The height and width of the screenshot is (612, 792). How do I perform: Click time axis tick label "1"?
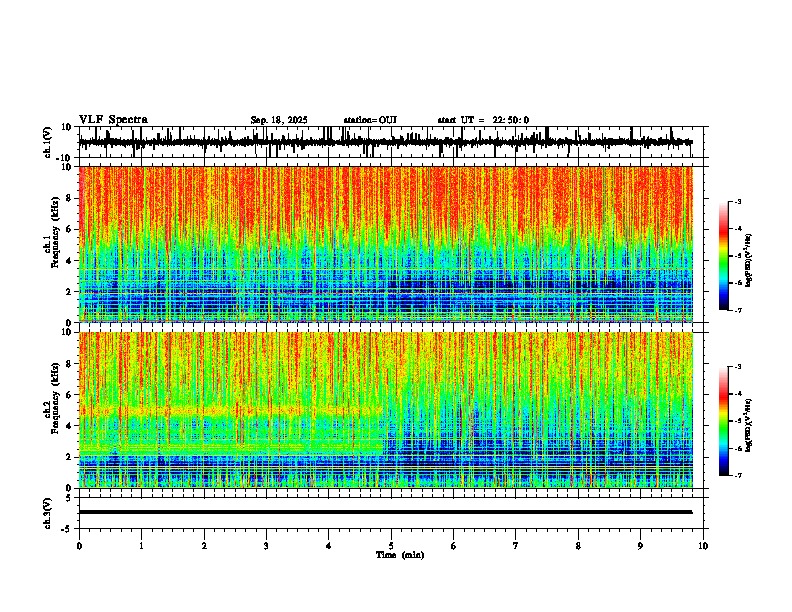pyautogui.click(x=141, y=546)
